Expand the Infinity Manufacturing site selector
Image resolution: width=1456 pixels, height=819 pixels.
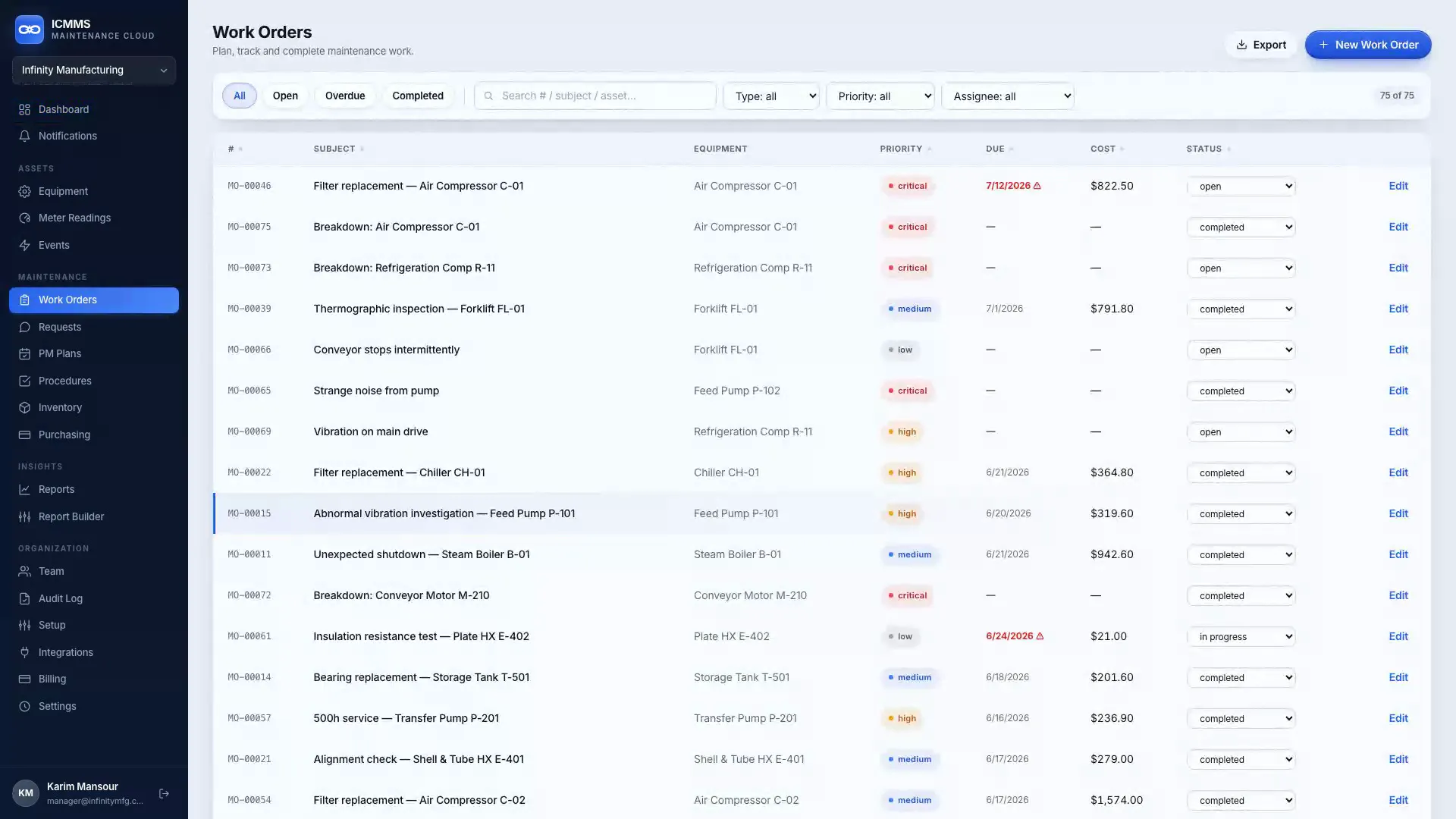tap(94, 70)
